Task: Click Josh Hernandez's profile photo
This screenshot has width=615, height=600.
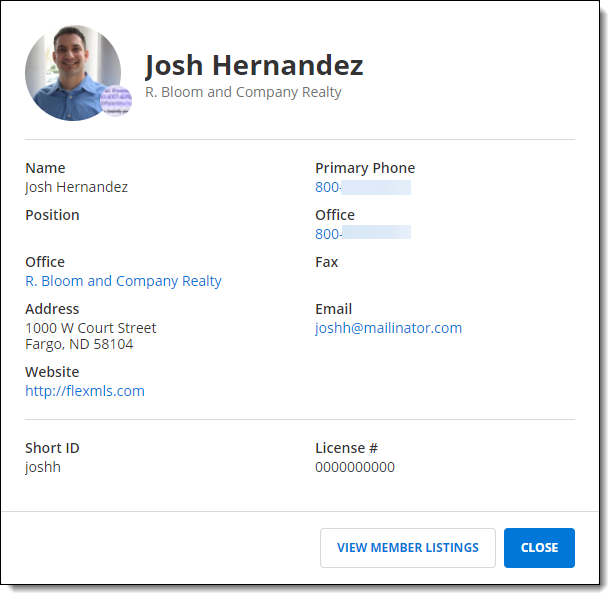Action: coord(73,73)
